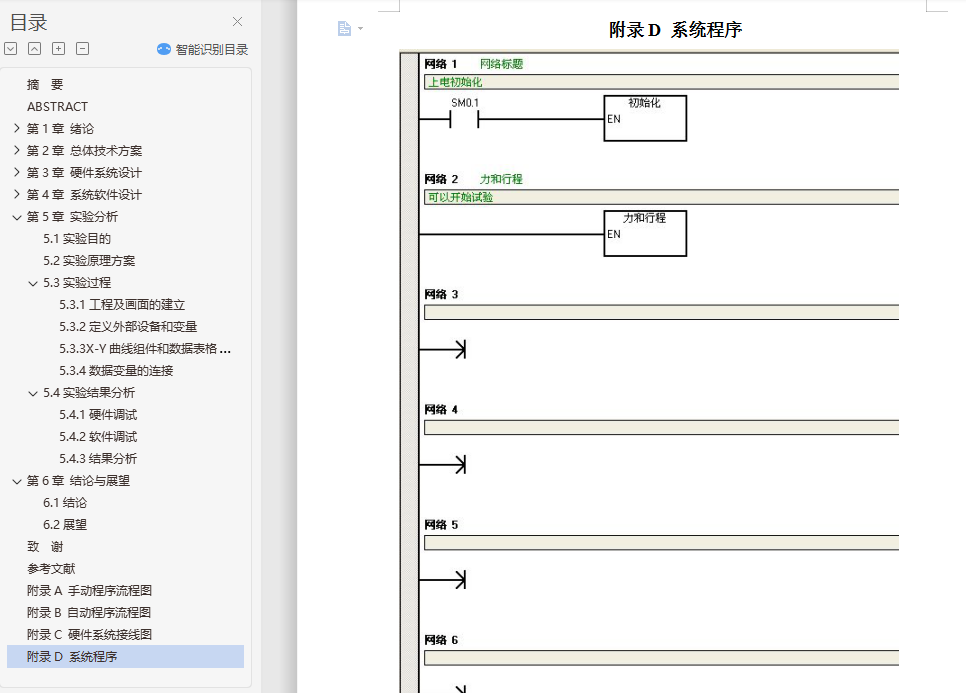Go to 参考文献 heading
This screenshot has height=693, width=966.
[51, 569]
